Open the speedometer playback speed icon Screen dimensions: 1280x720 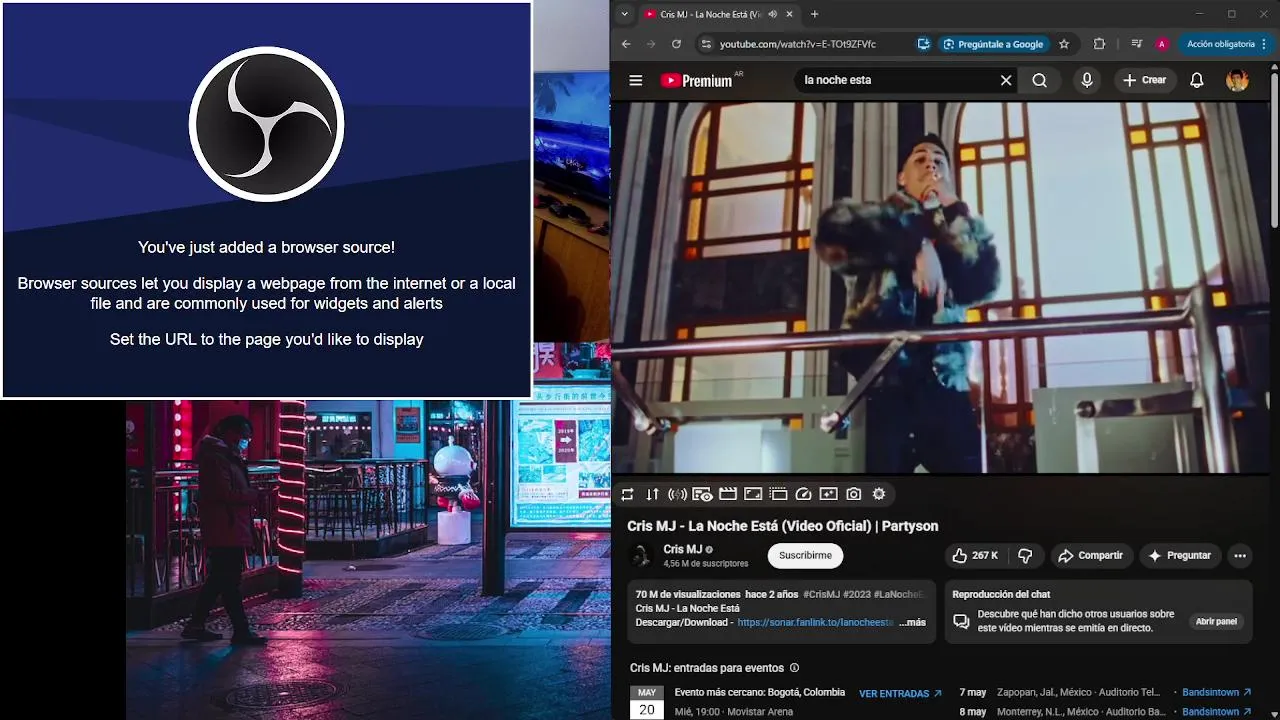pyautogui.click(x=803, y=494)
